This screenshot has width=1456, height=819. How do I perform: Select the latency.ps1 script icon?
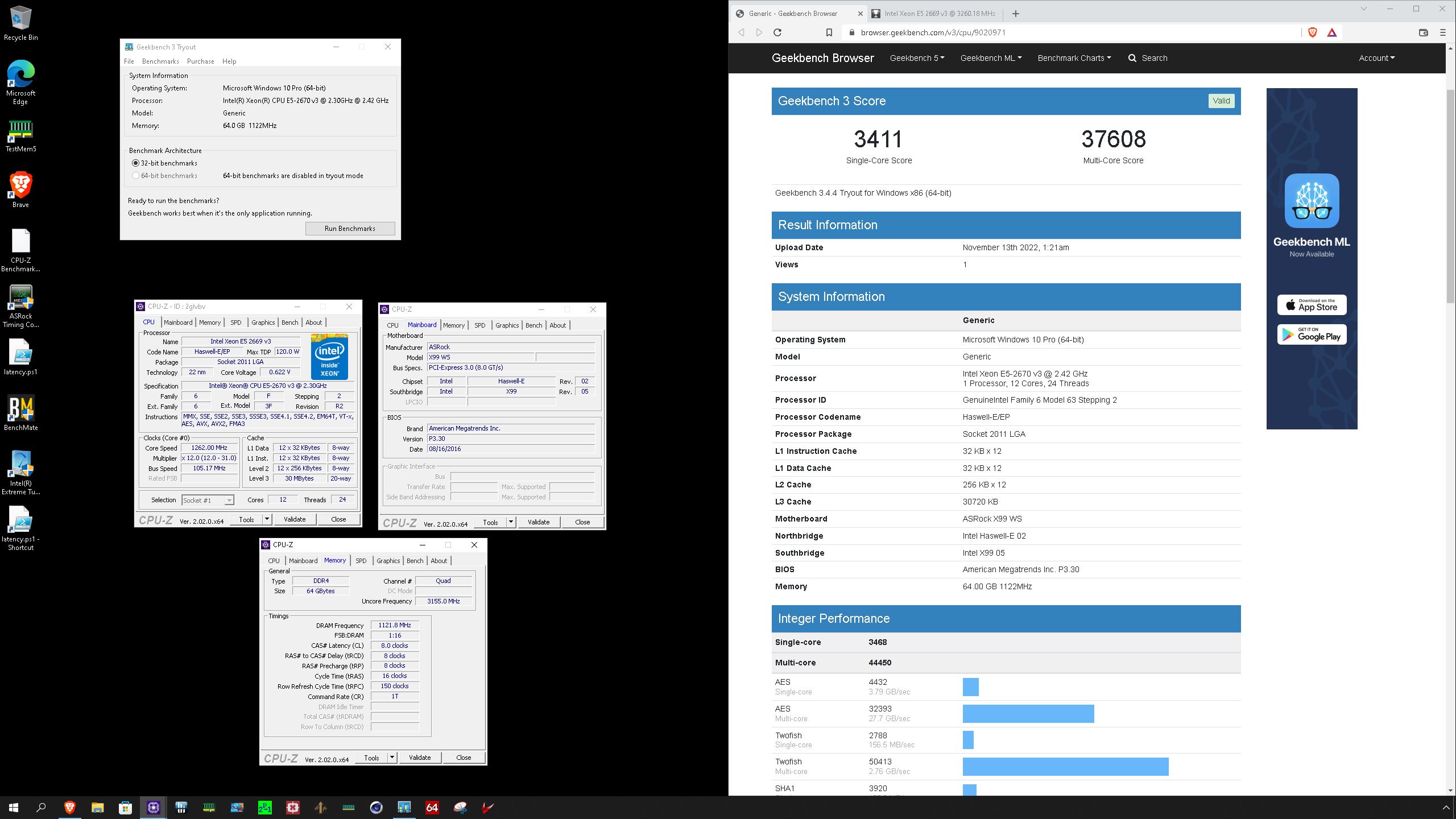(20, 357)
